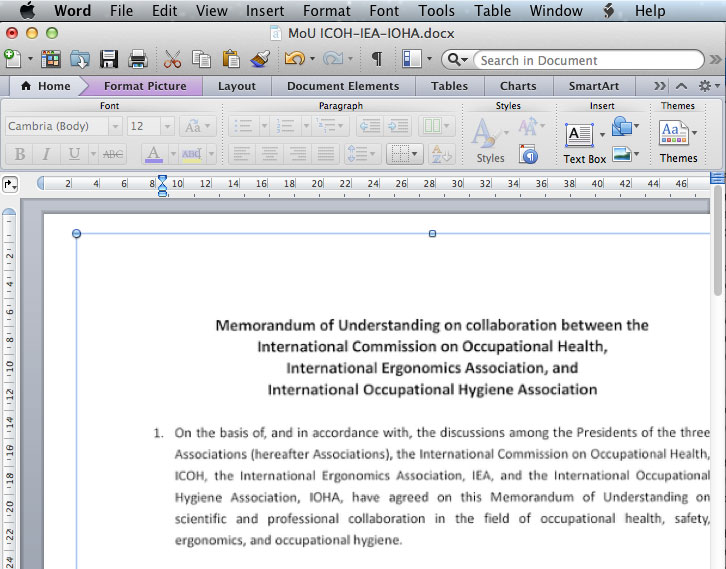Open the SmartArt tab

[x=594, y=86]
